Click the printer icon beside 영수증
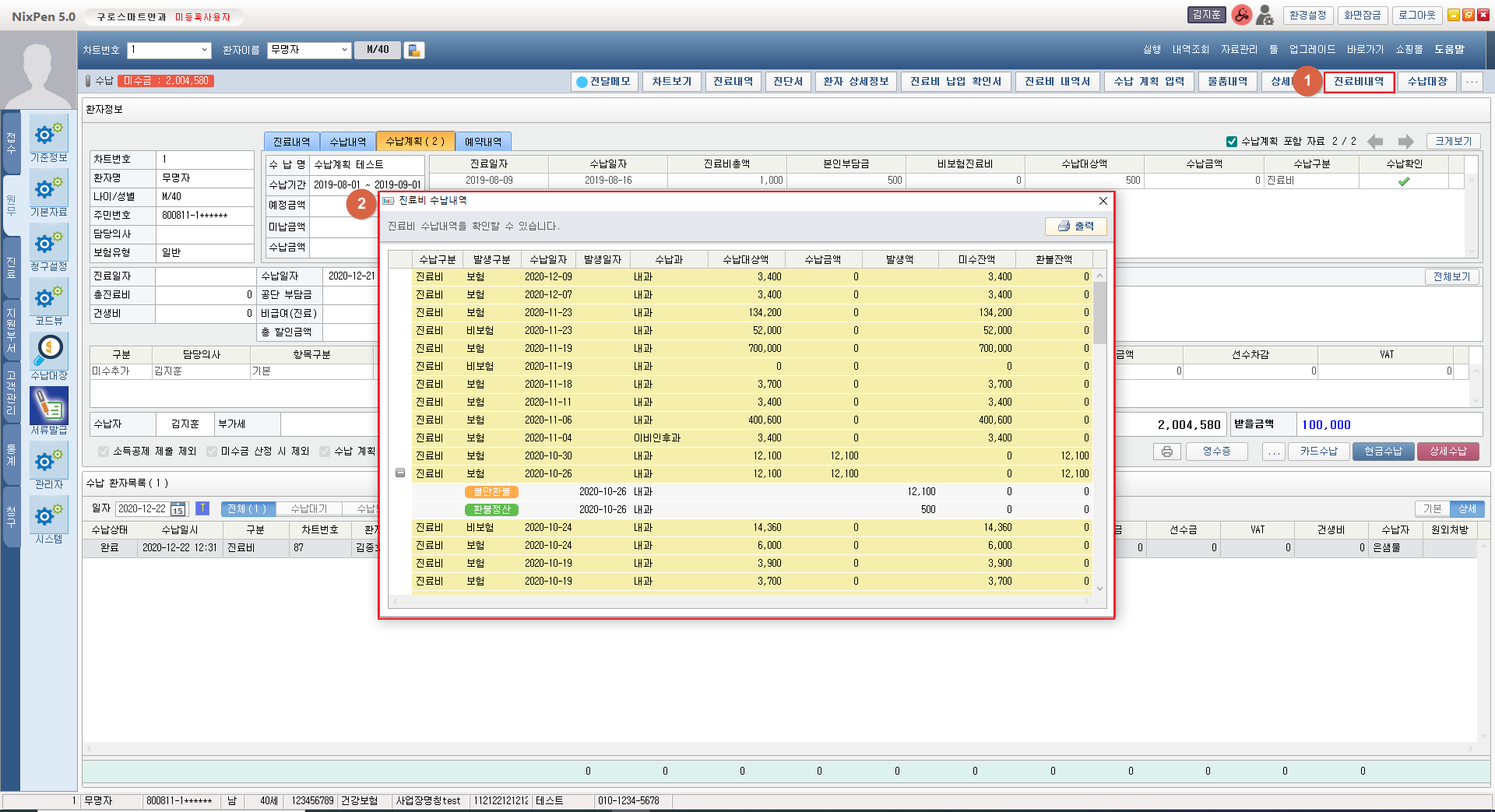Screen dimensions: 1495x812 click(1166, 452)
